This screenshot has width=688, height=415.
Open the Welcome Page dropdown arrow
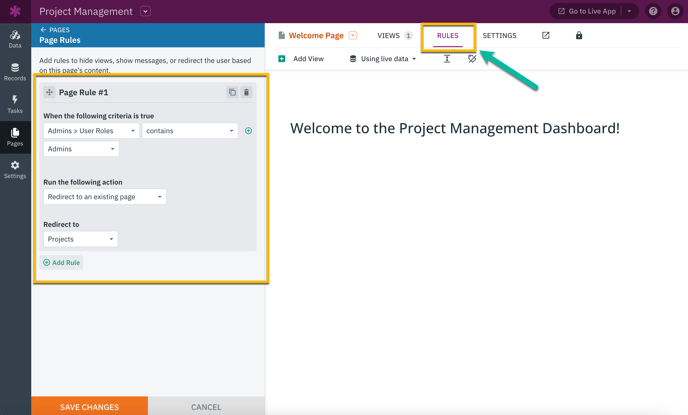[x=353, y=36]
